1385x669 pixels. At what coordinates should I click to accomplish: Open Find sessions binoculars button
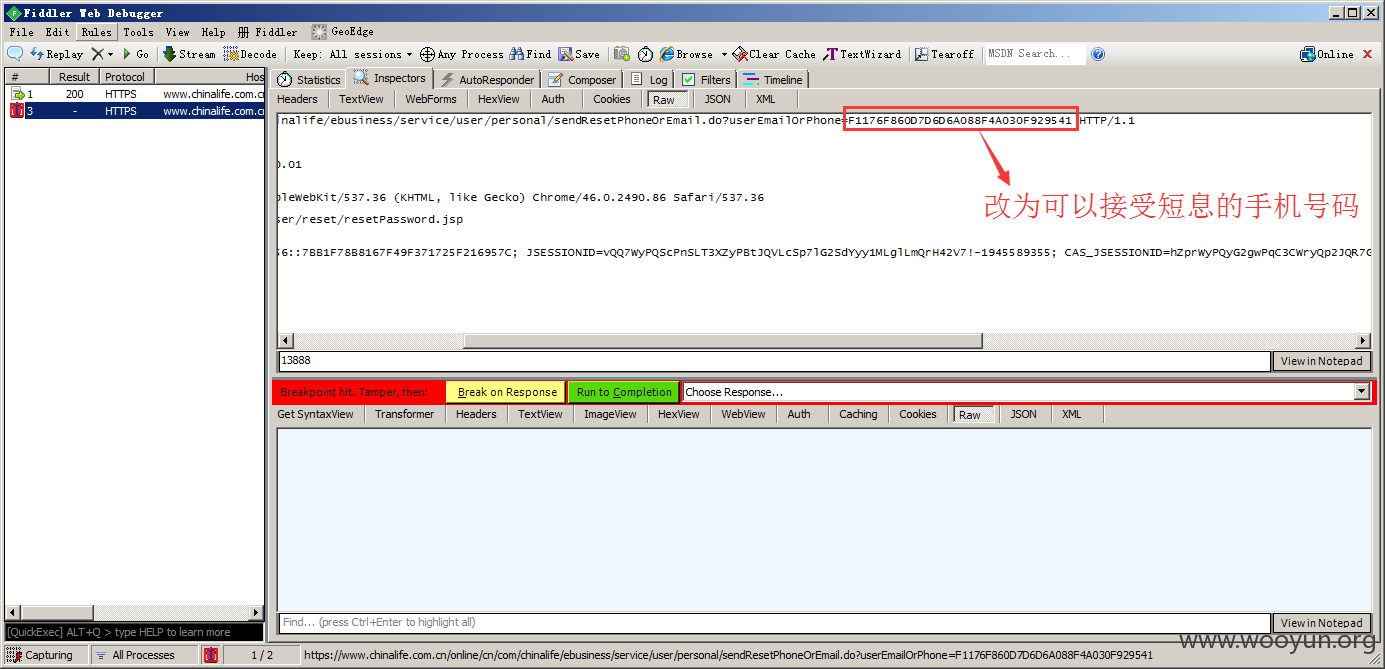click(530, 54)
